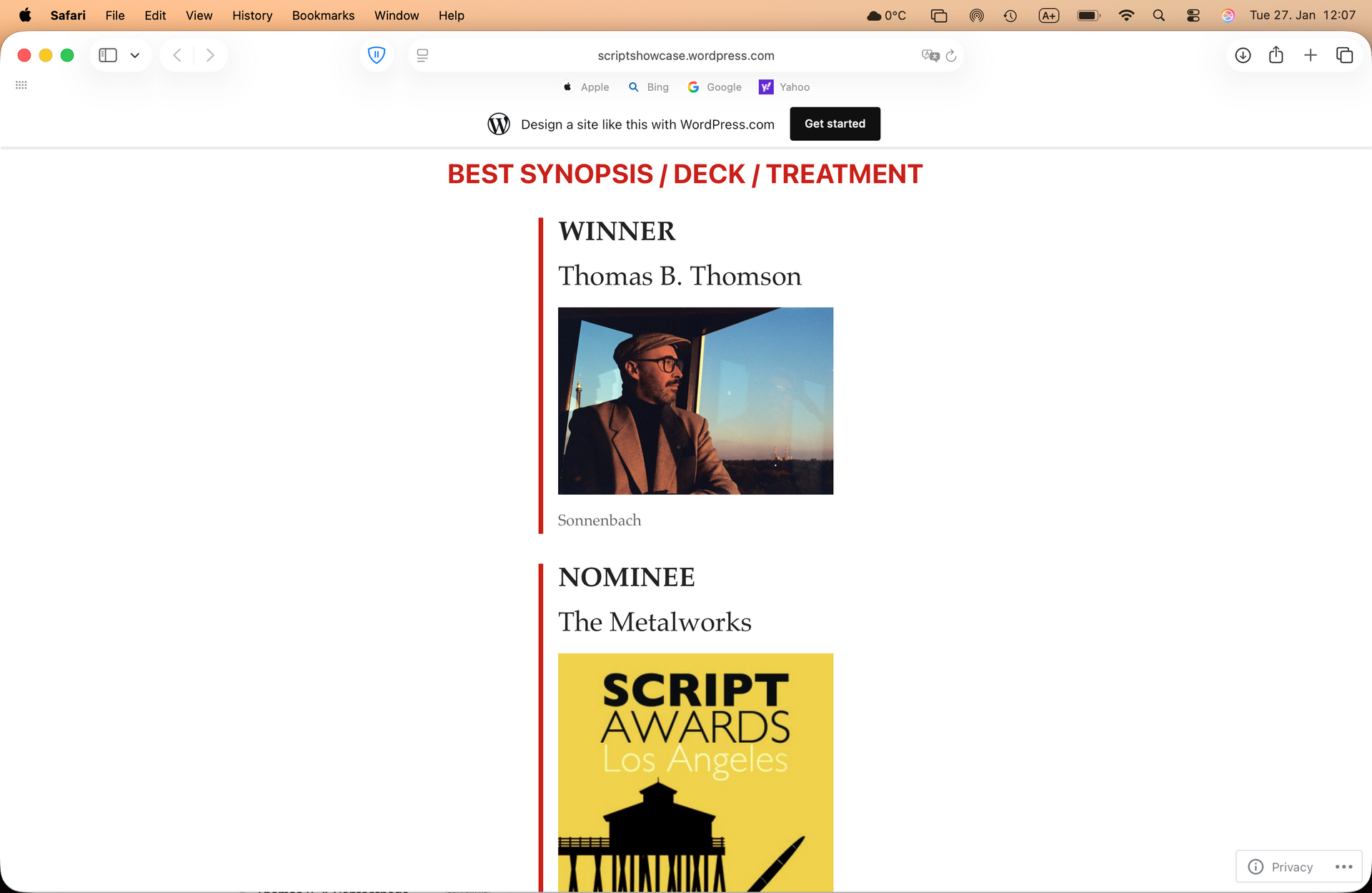Click the scriptshowcase.wordpress.com address field
Viewport: 1372px width, 893px height.
[685, 55]
